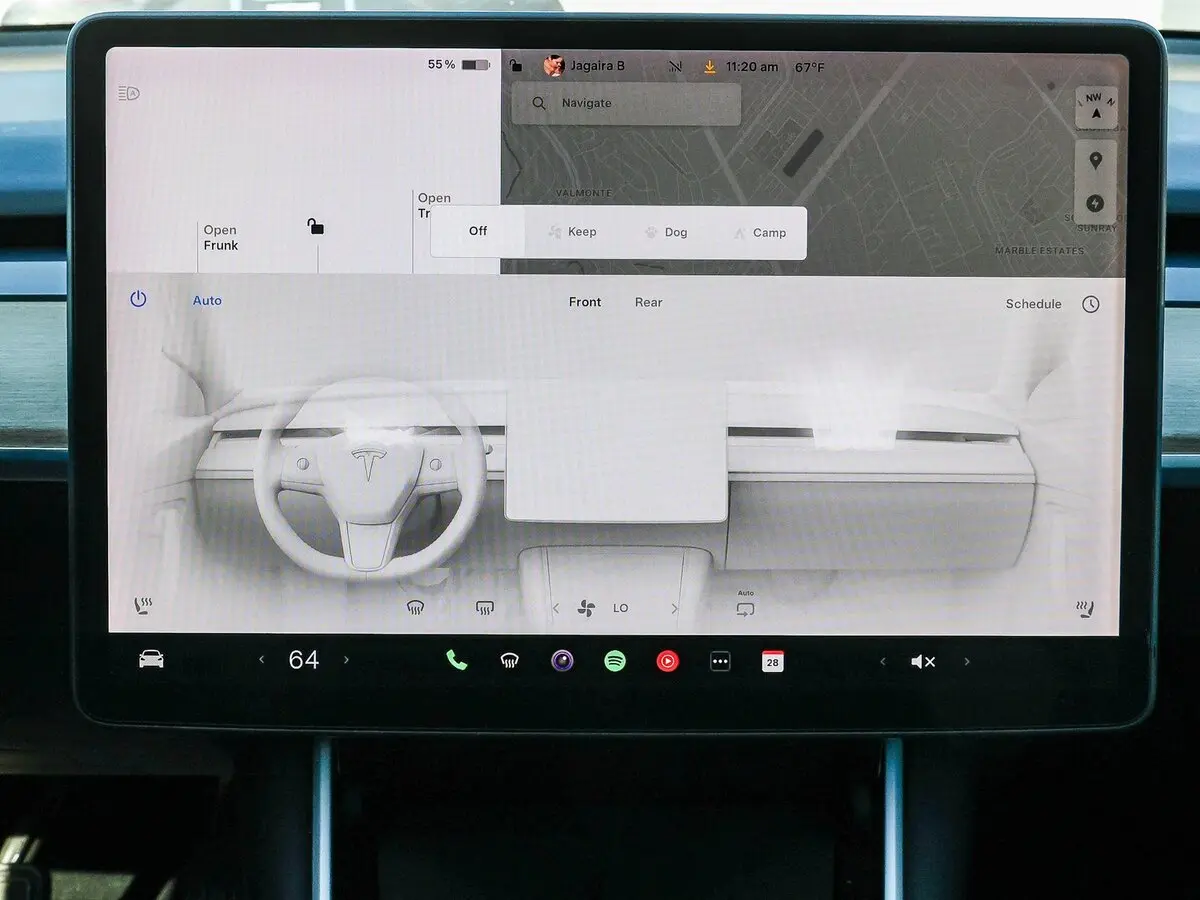Screen dimensions: 1200x900
Task: Toggle the driver seat heater
Action: 143,606
